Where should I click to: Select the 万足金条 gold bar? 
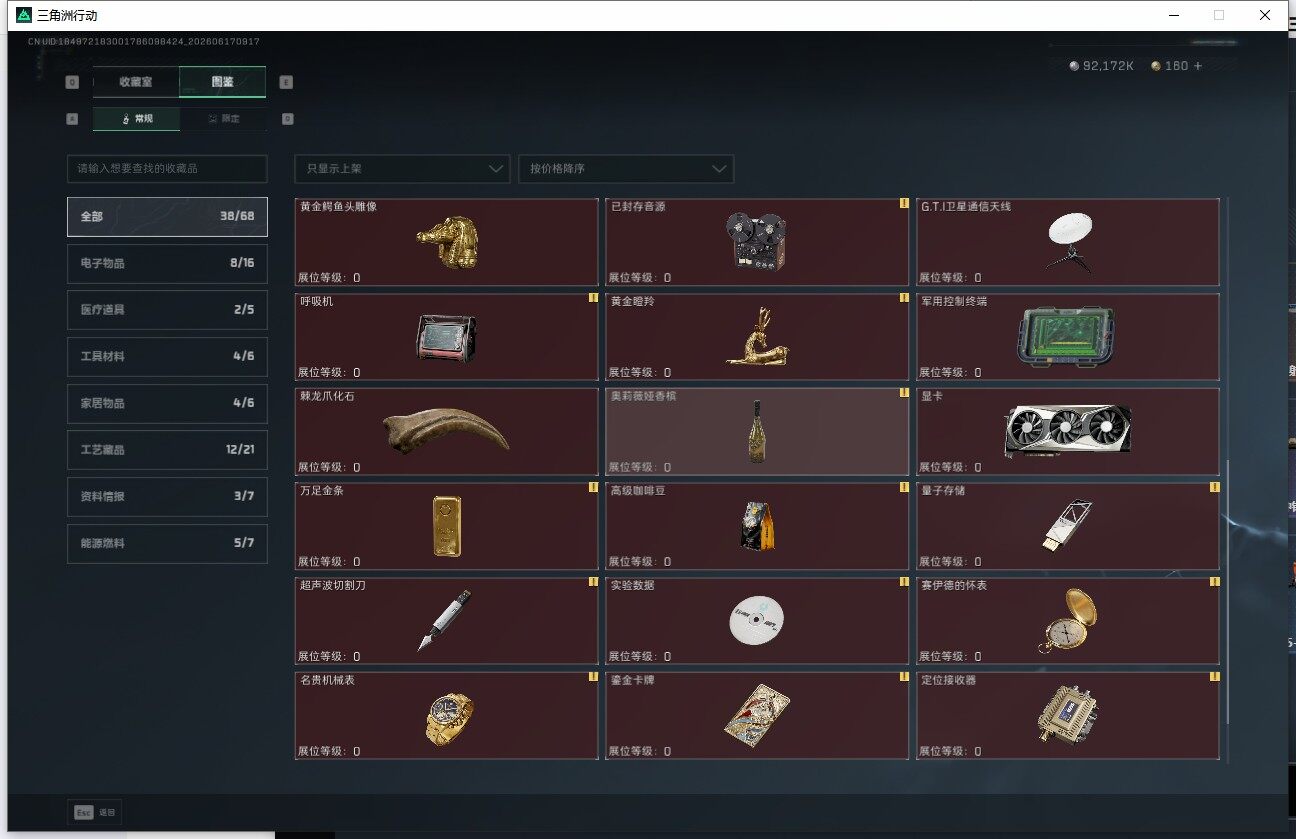pos(447,526)
